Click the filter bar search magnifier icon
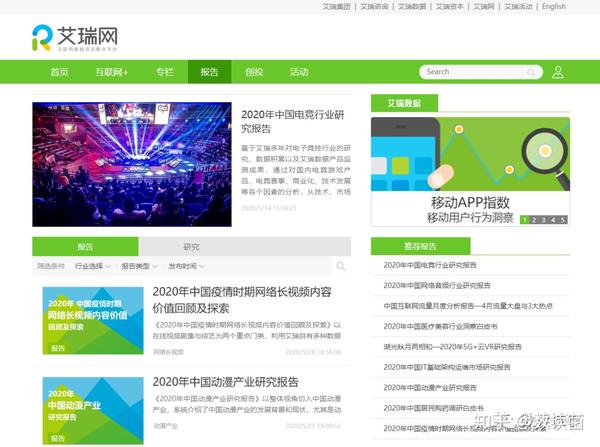Screen dimensions: 600x447 click(x=341, y=266)
